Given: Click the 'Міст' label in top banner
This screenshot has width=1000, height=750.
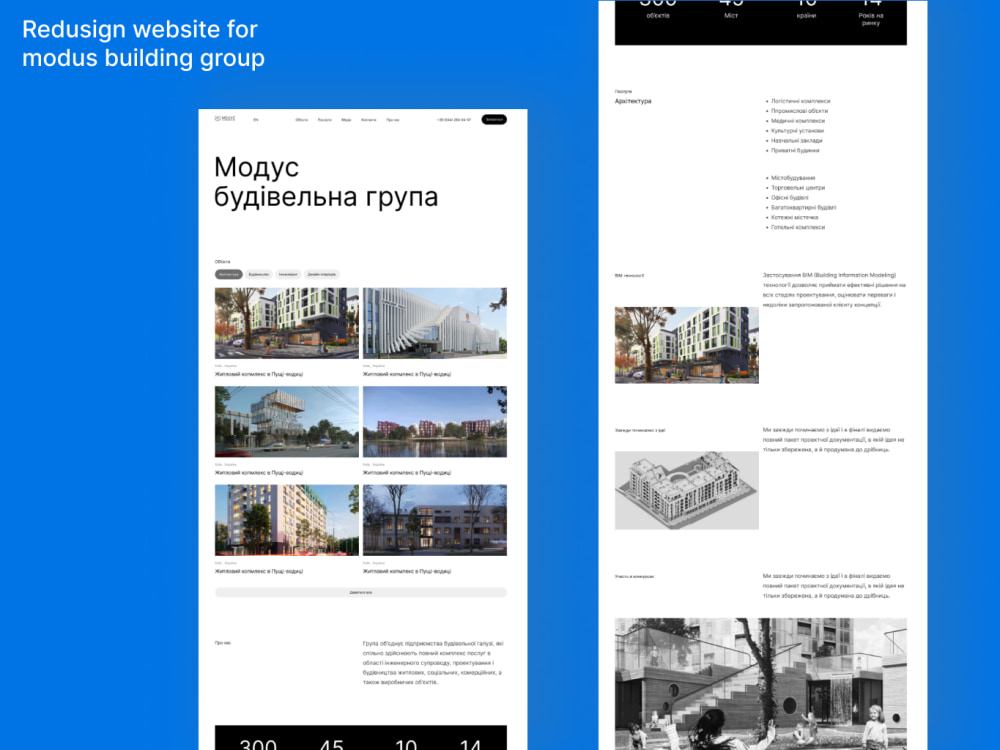Looking at the screenshot, I should point(731,16).
